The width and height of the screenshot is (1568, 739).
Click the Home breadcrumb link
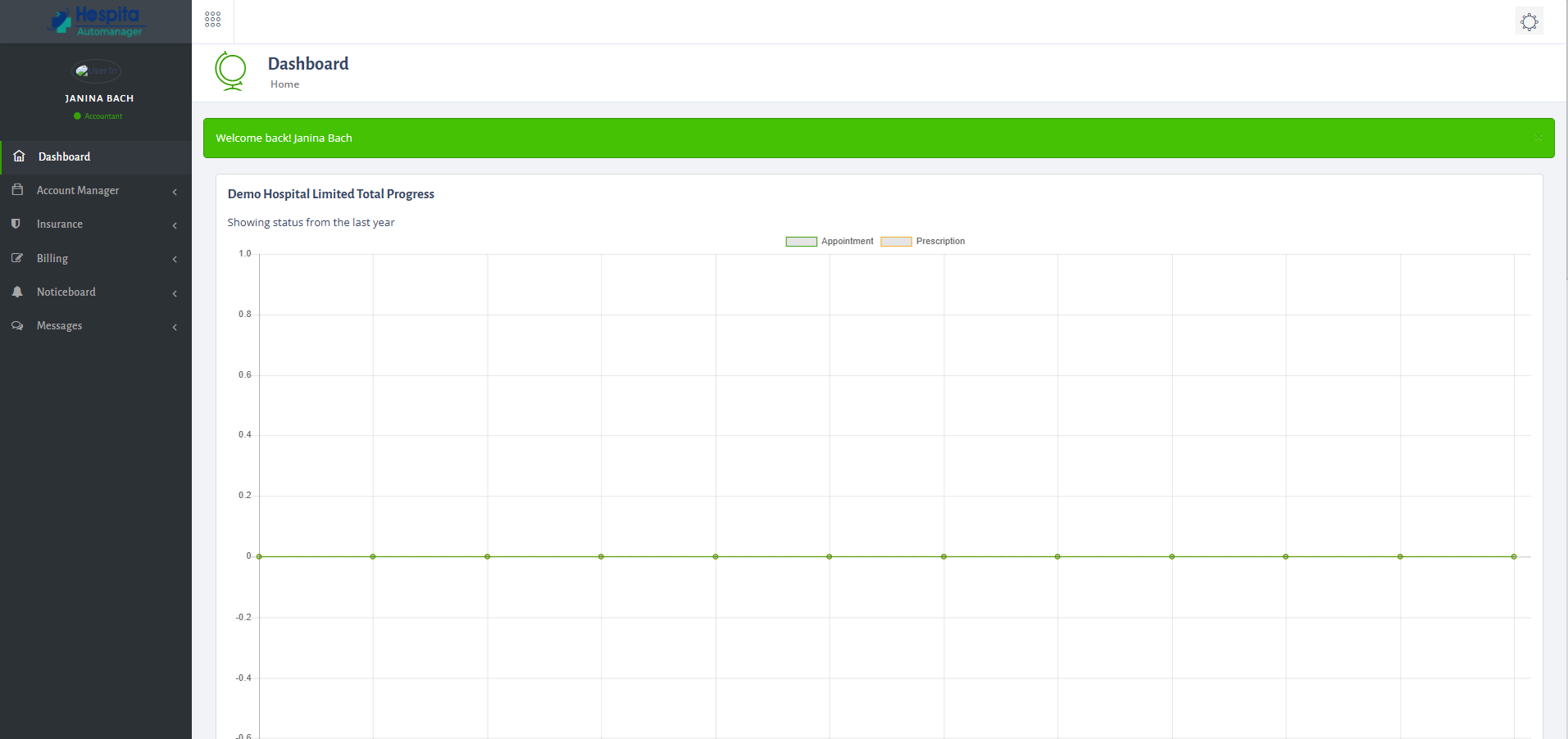(284, 84)
